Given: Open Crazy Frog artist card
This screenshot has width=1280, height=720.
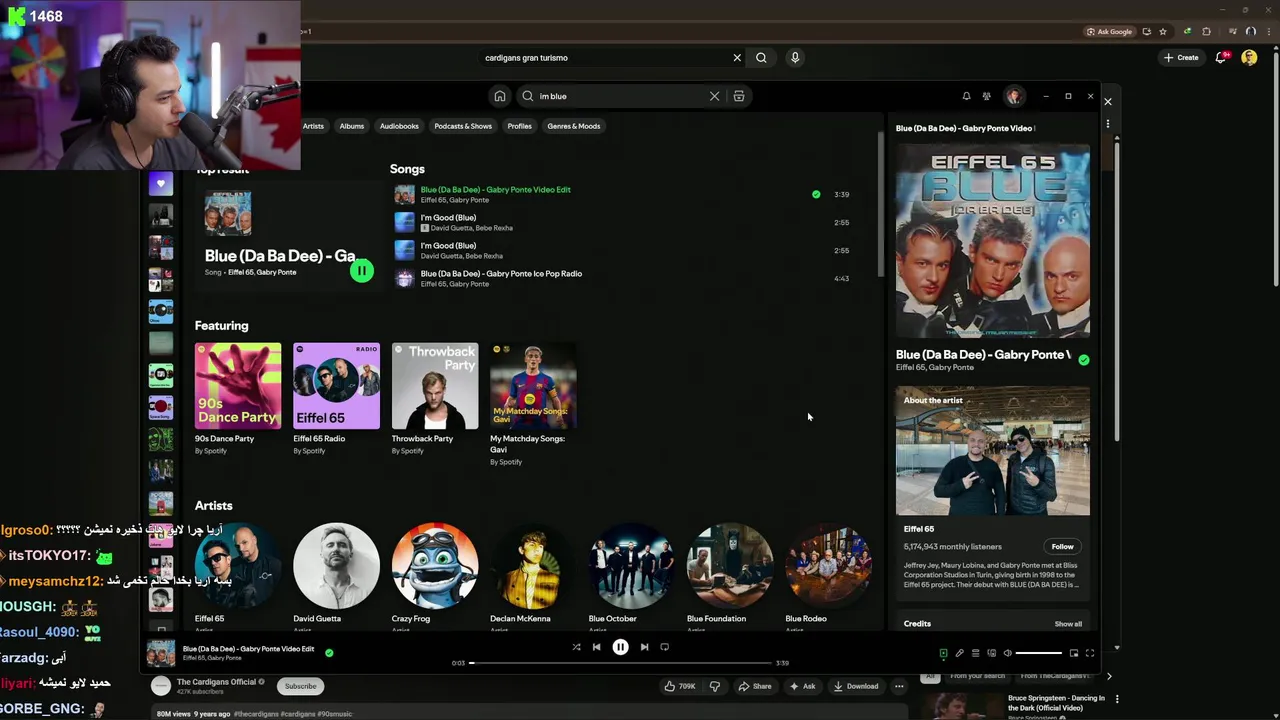Looking at the screenshot, I should click(435, 566).
